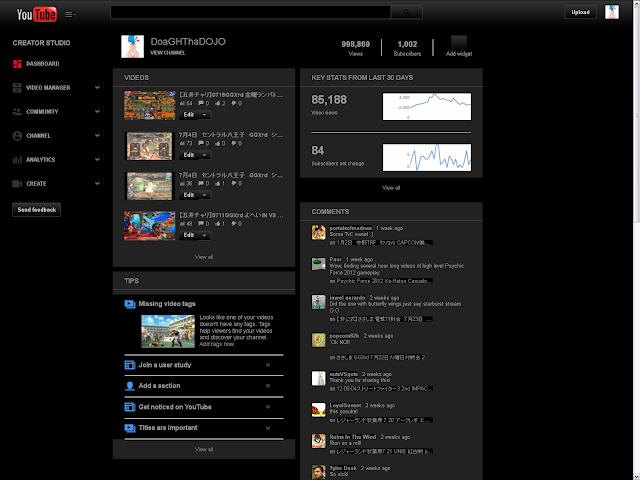
Task: Click the Titles are important icon
Action: click(130, 428)
